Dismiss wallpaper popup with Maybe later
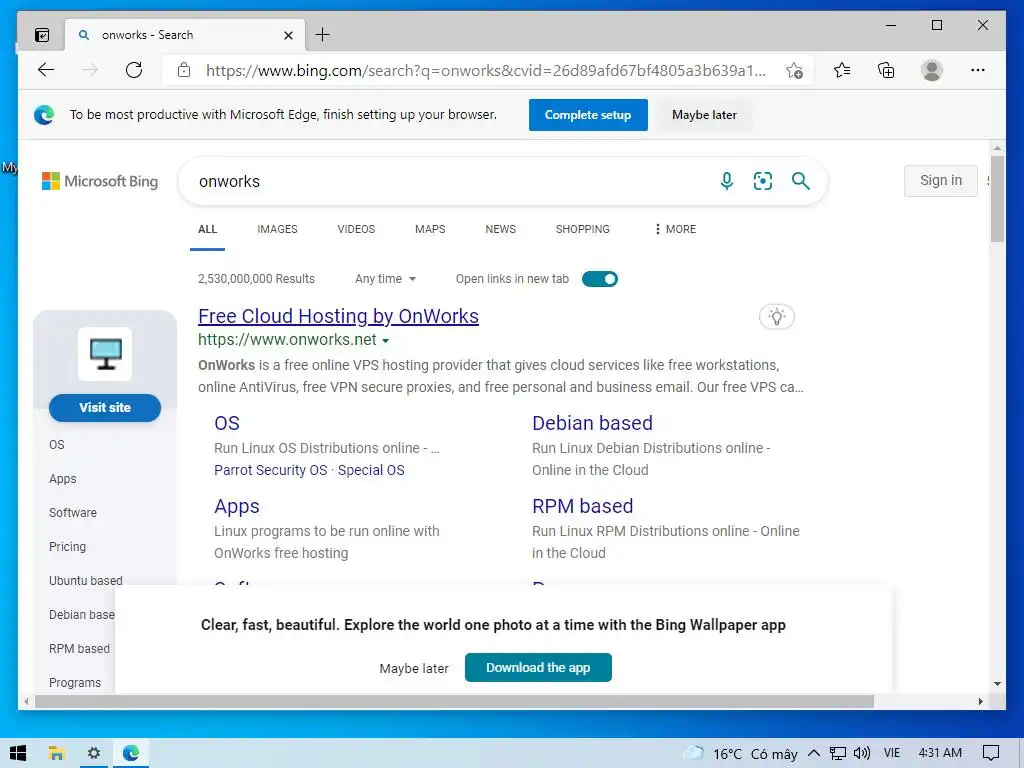 click(414, 668)
